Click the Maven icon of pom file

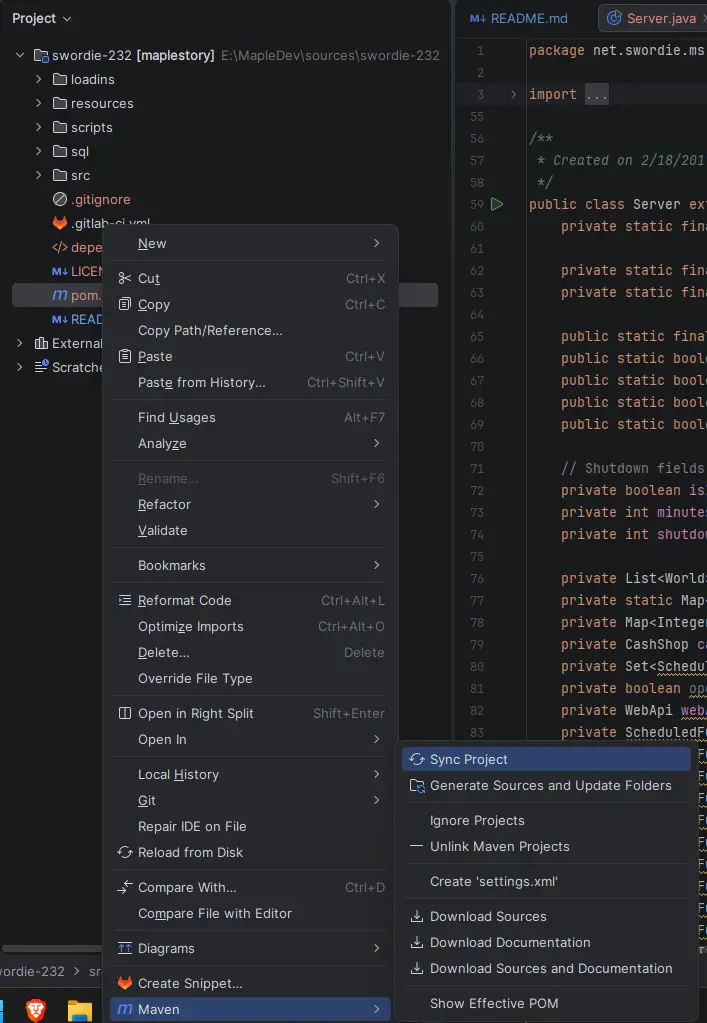[x=60, y=295]
